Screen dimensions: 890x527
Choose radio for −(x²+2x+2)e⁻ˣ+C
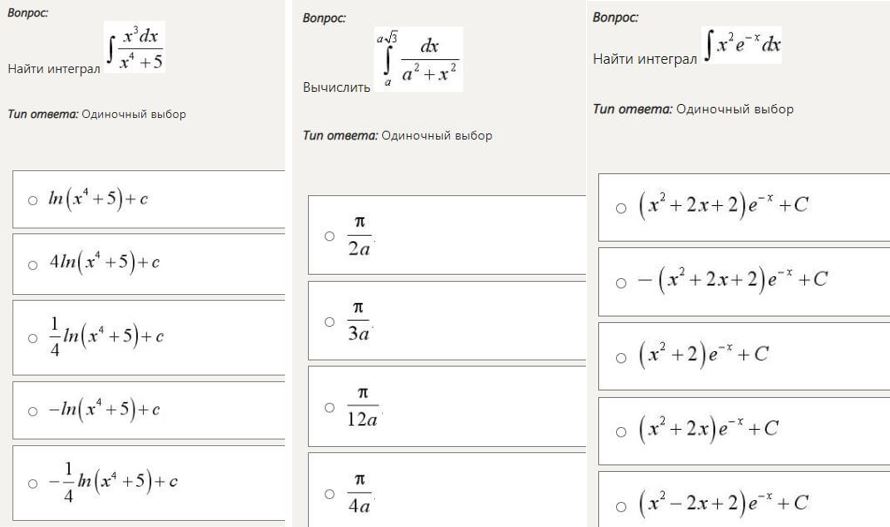[x=620, y=281]
